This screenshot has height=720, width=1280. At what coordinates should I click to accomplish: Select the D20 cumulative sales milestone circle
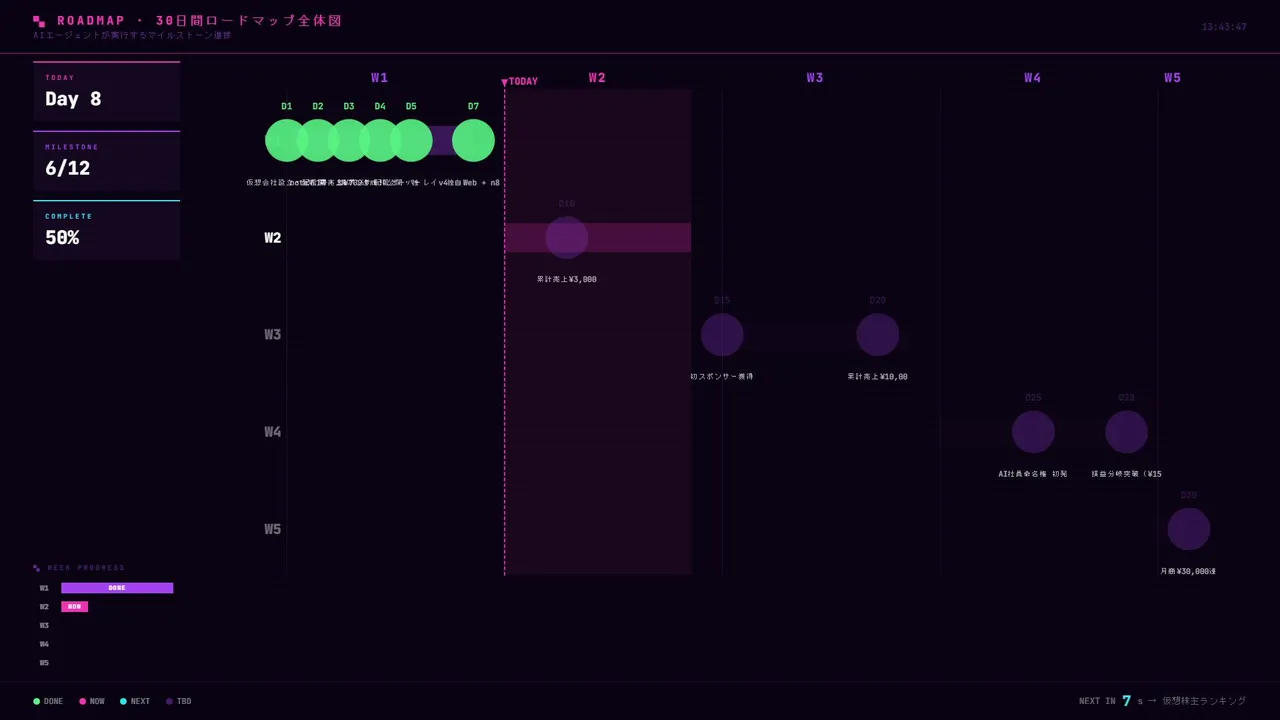878,335
